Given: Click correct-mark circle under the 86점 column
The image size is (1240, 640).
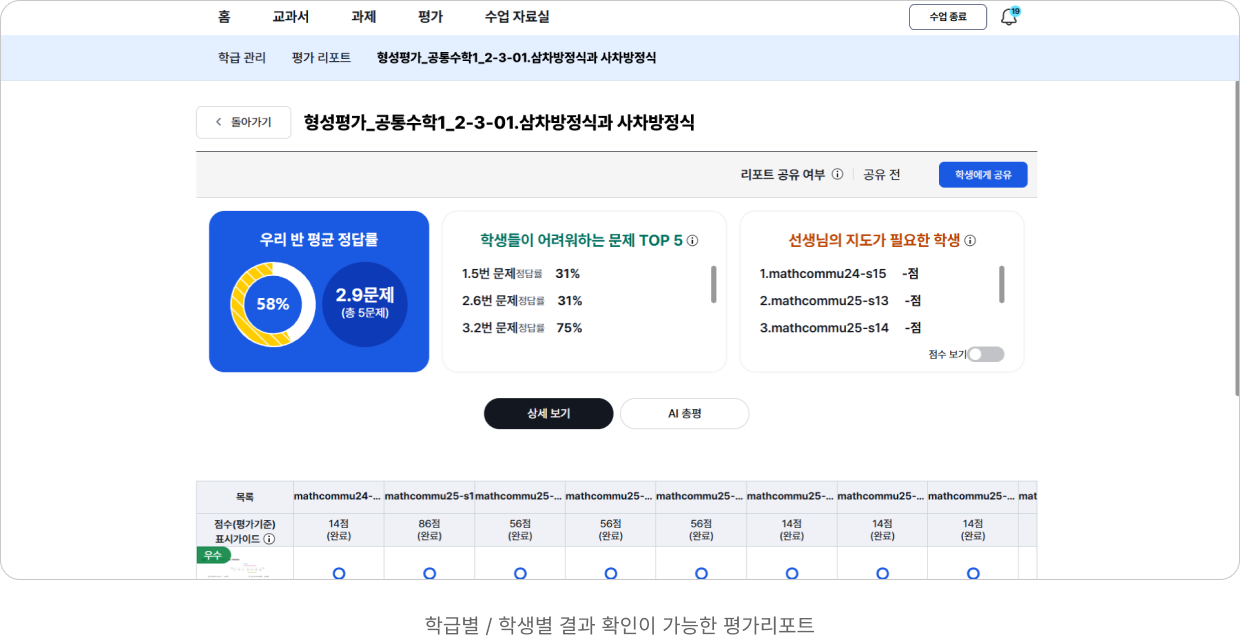Looking at the screenshot, I should tap(429, 573).
